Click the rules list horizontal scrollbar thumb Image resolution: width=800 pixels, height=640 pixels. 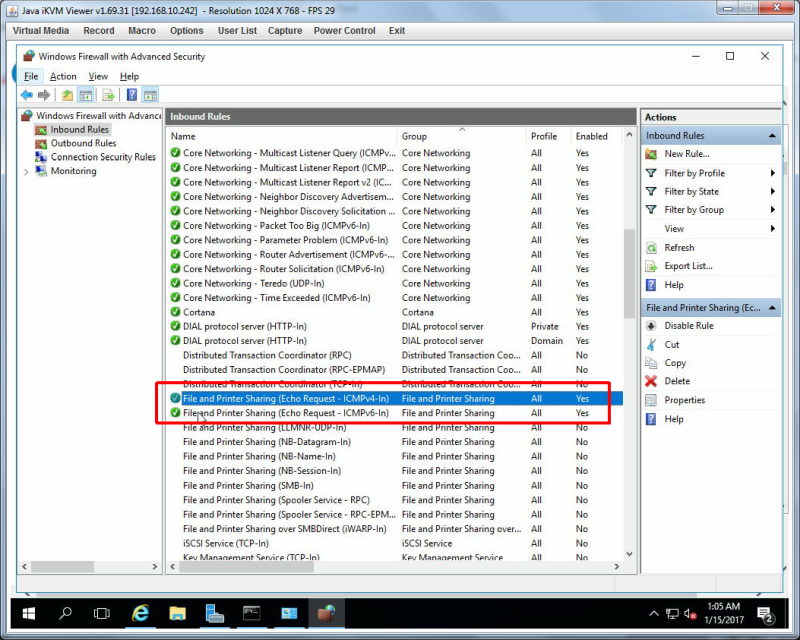[x=246, y=567]
